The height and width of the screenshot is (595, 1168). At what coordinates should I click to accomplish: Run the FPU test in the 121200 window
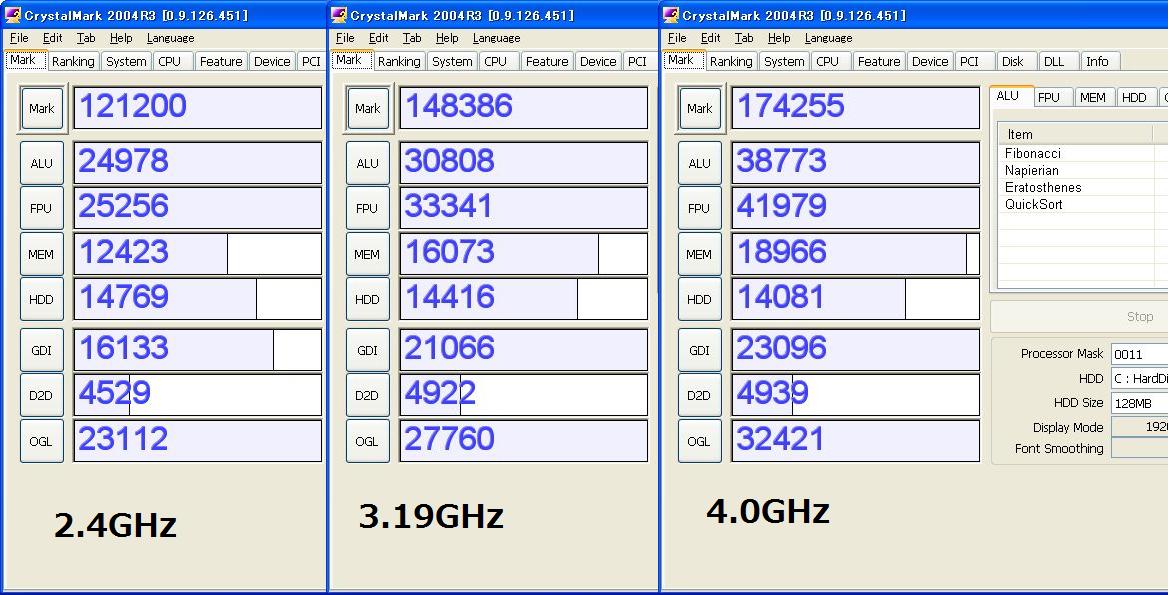[x=42, y=209]
